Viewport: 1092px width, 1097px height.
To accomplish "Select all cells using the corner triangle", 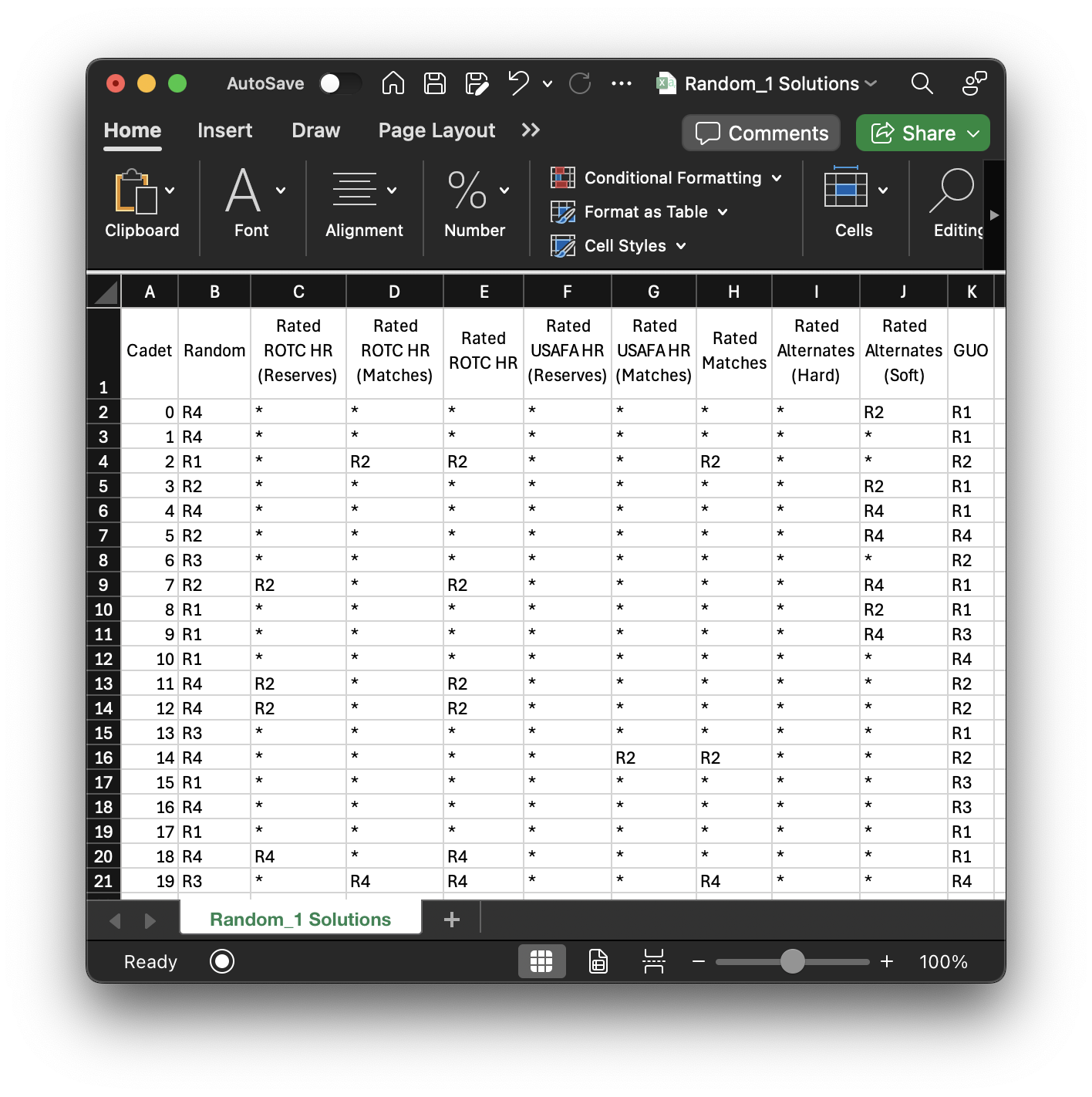I will pyautogui.click(x=104, y=292).
